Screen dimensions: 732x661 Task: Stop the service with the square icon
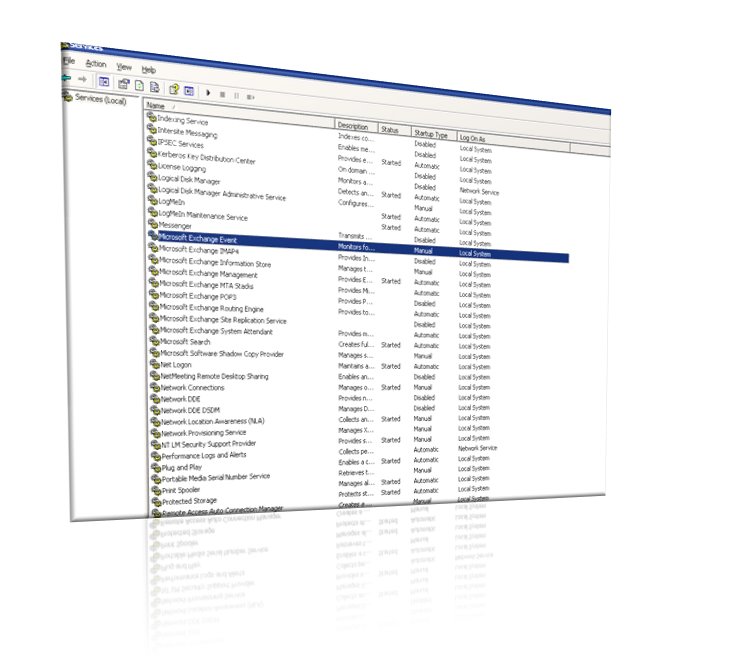[222, 94]
